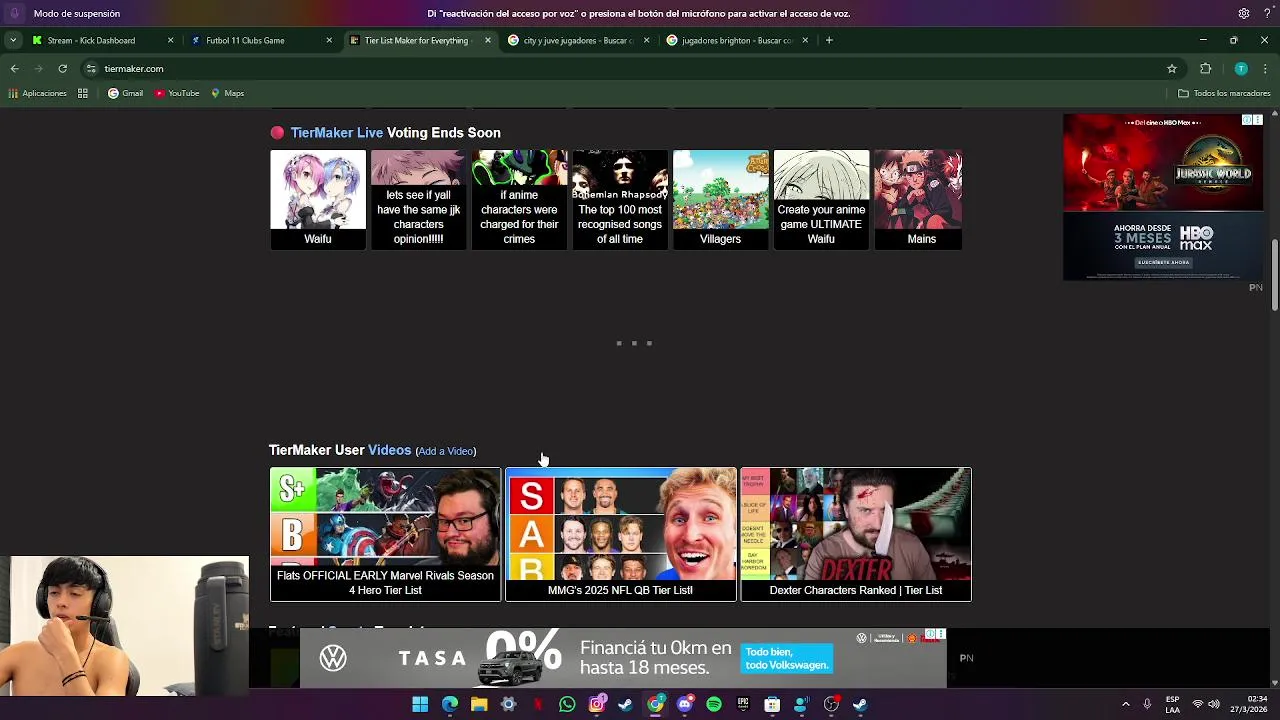Open Instagram from the taskbar
Screen dimensions: 1280x720
coord(597,705)
